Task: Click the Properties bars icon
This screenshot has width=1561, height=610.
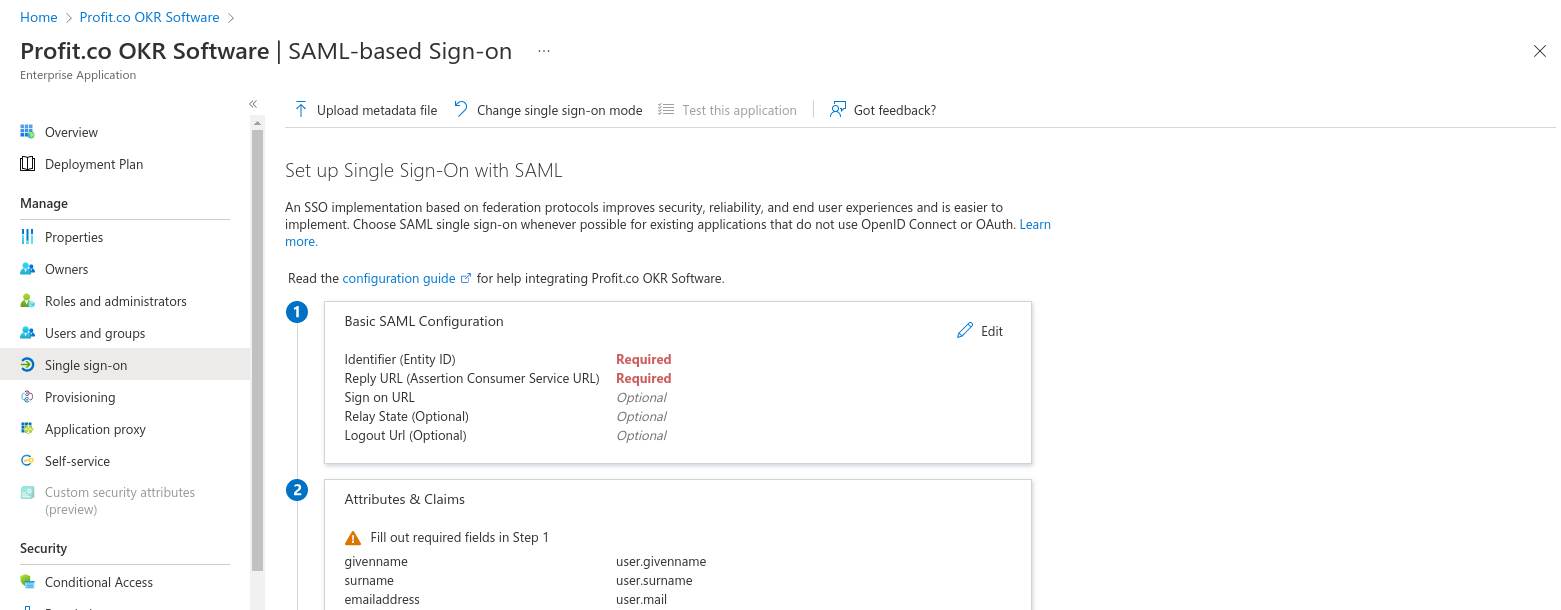Action: [28, 237]
